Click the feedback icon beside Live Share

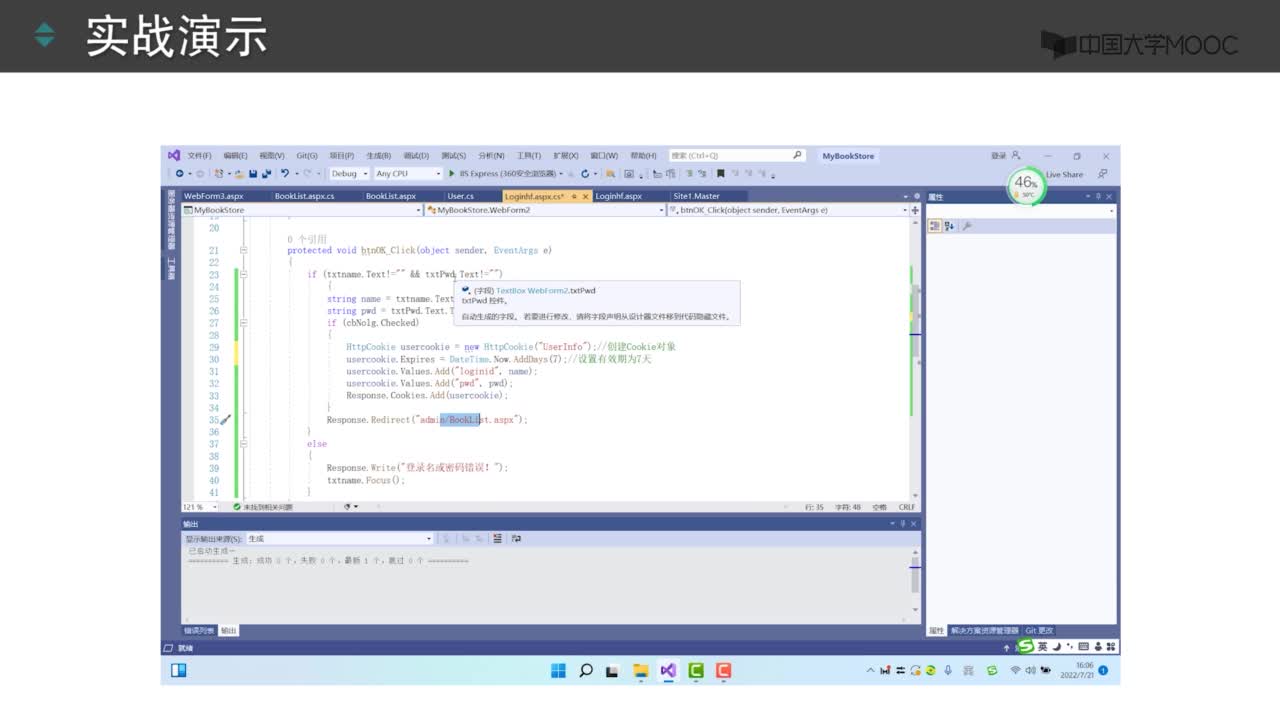point(1102,174)
